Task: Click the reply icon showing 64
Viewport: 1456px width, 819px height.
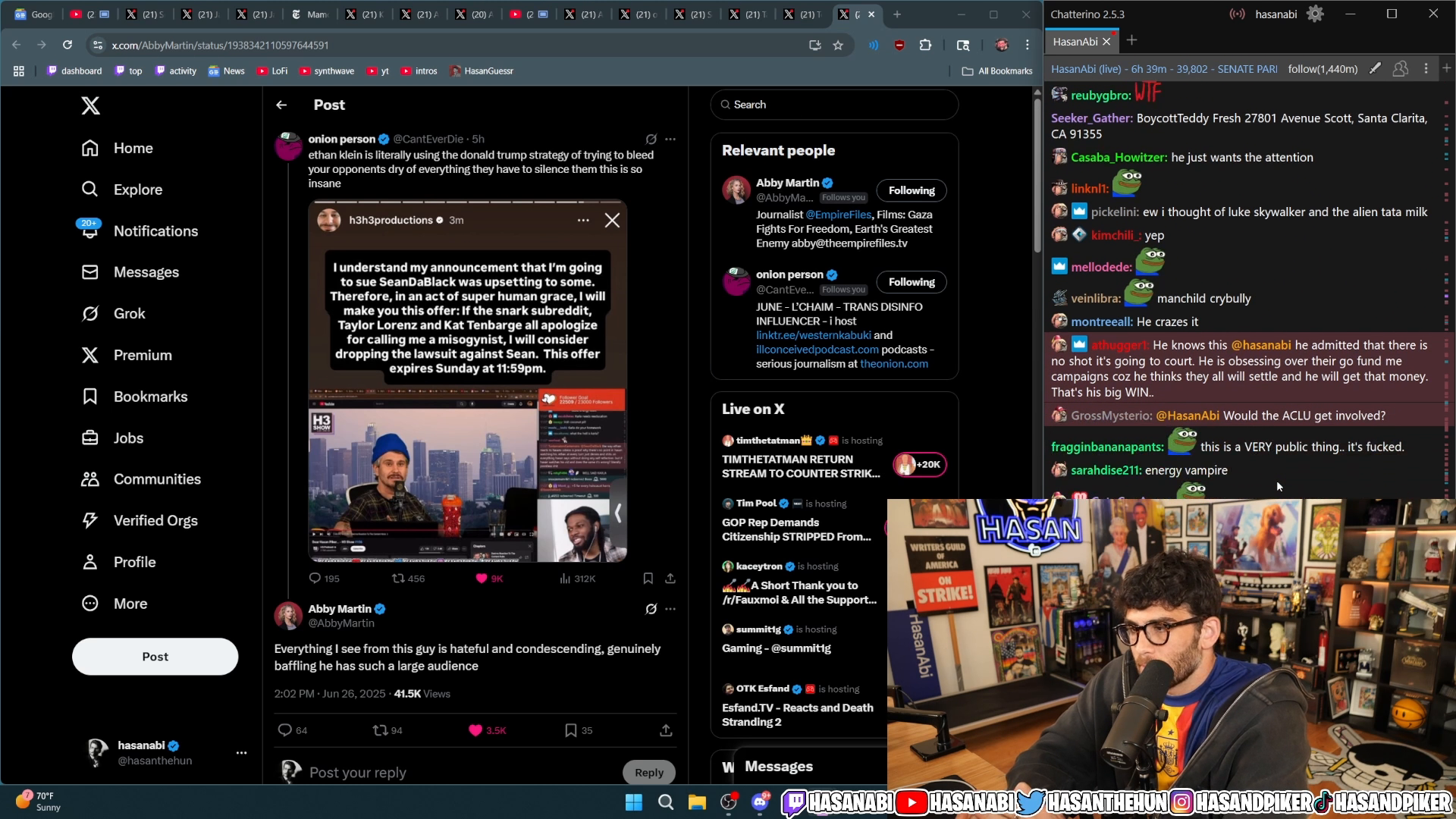Action: click(x=285, y=730)
